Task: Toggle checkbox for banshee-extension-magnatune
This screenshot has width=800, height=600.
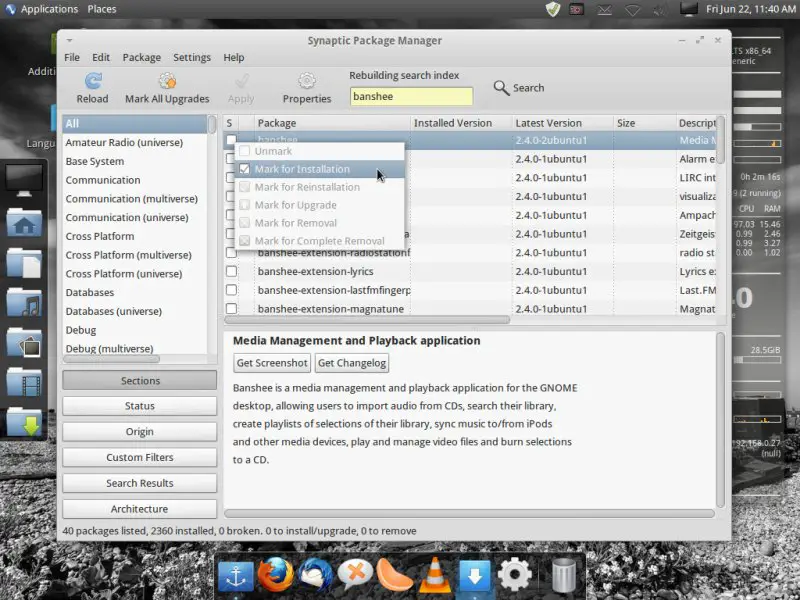Action: click(232, 309)
